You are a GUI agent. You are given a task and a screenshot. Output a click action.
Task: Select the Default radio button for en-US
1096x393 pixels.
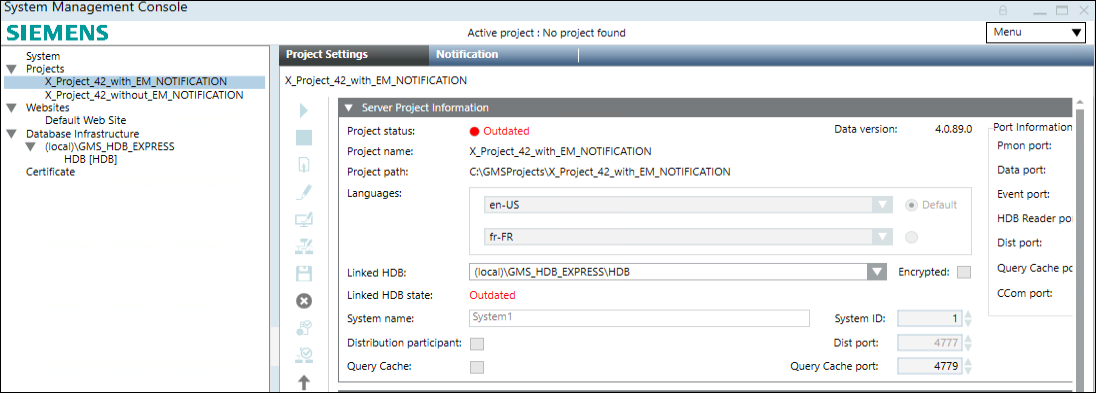pos(911,205)
